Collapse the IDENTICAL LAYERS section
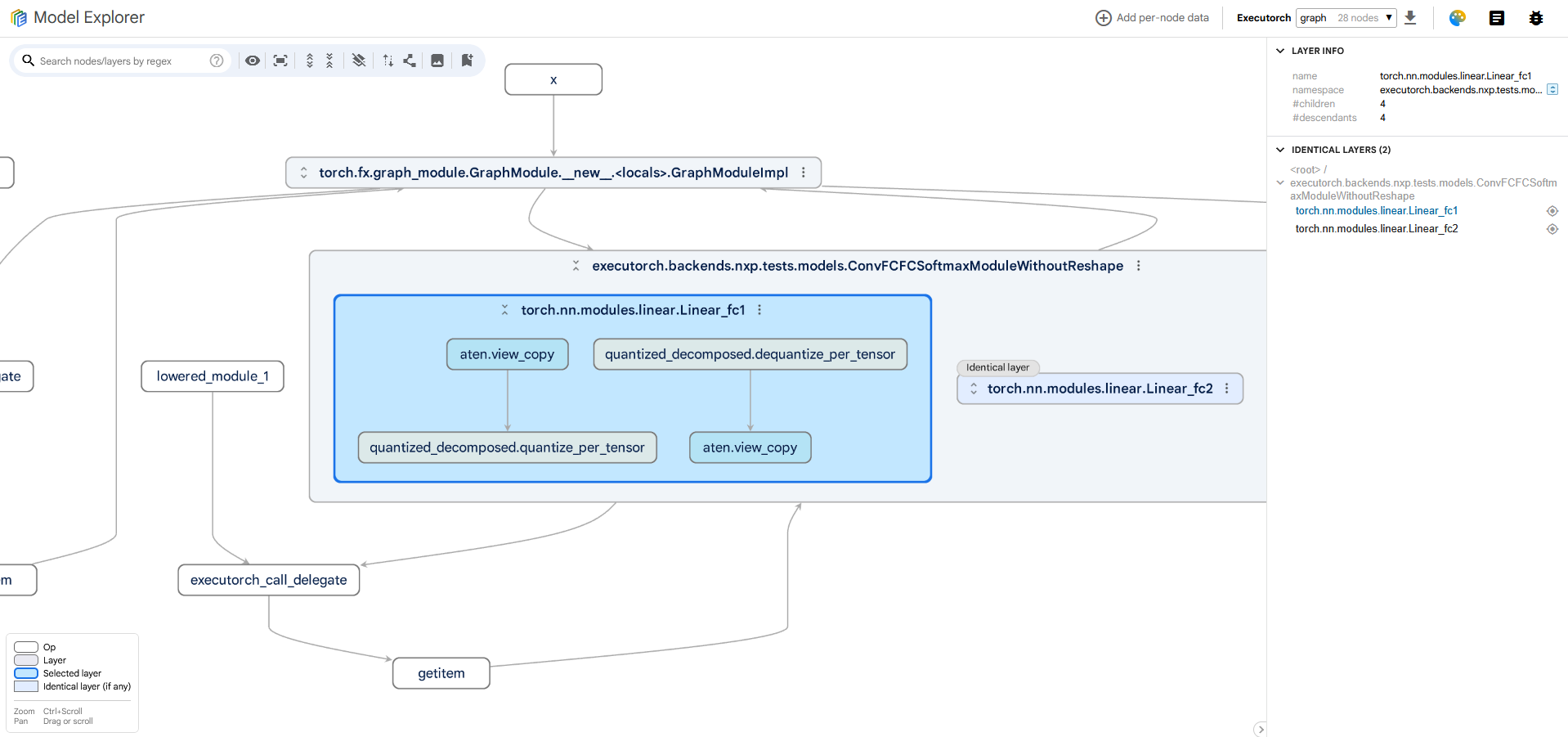This screenshot has width=1568, height=737. pos(1280,150)
